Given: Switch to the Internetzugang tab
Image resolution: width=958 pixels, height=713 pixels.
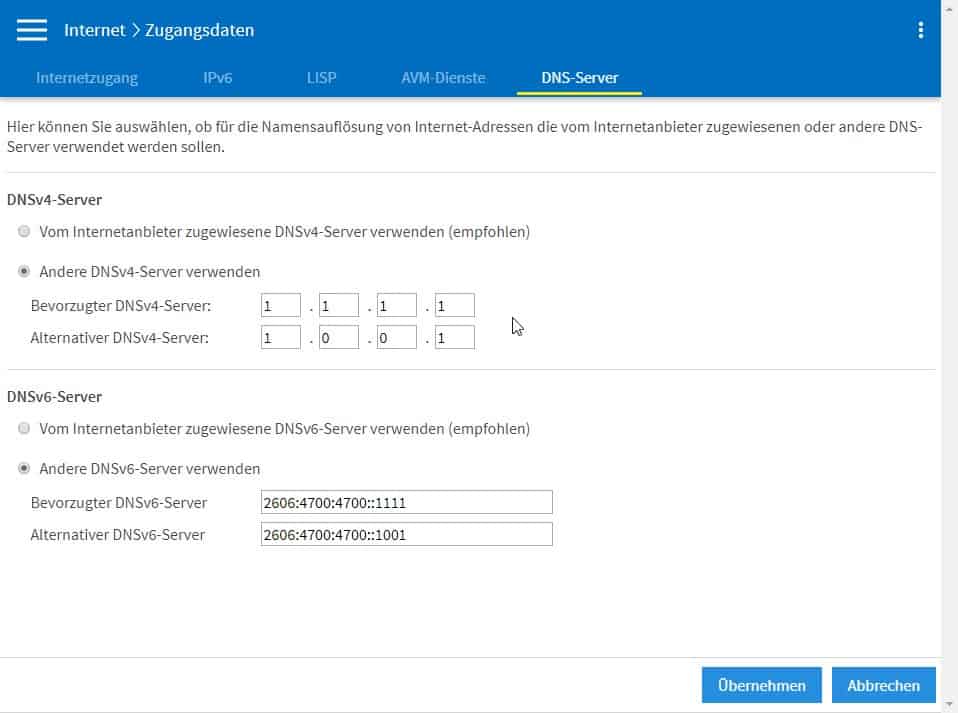Looking at the screenshot, I should click(87, 77).
